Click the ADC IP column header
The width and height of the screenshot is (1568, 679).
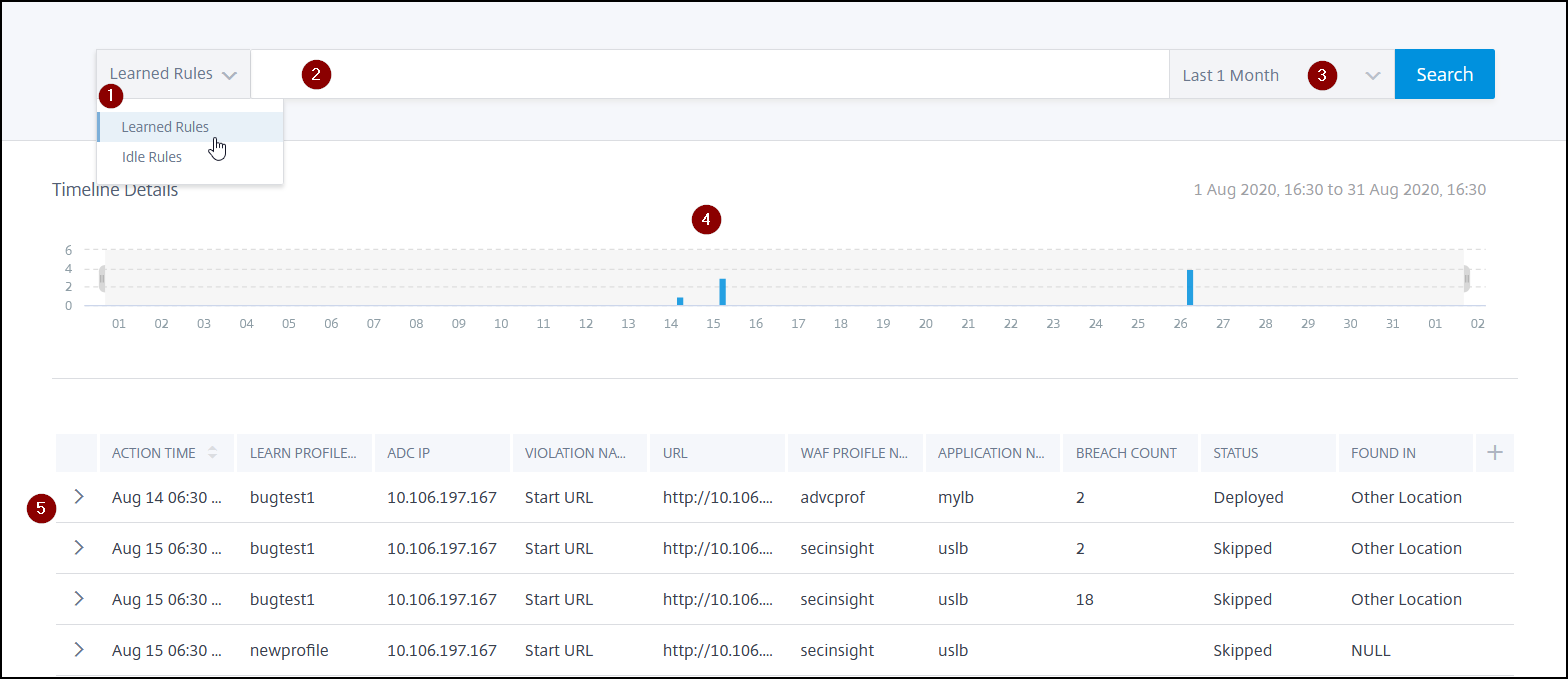442,453
